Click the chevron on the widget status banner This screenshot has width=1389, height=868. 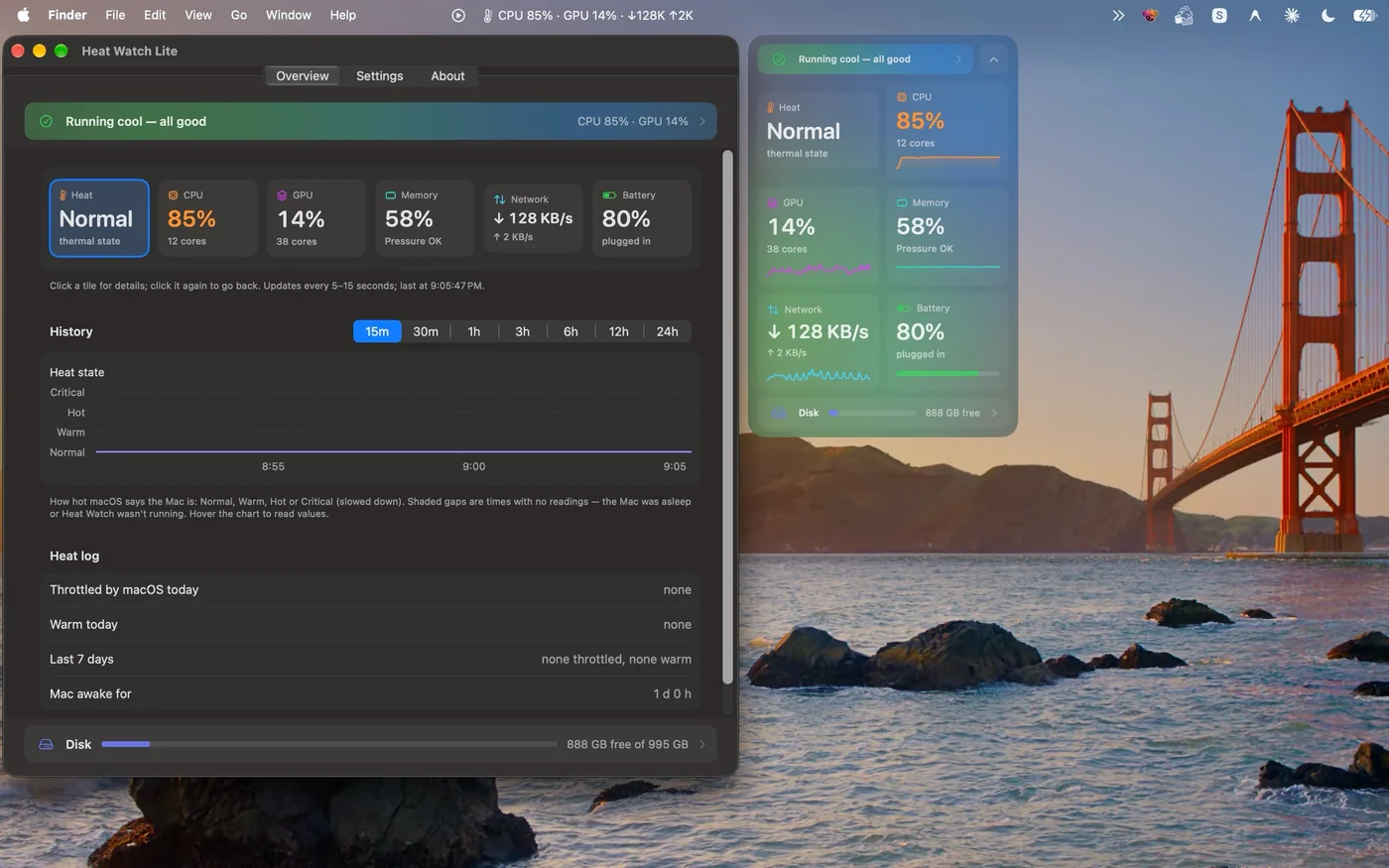coord(958,60)
